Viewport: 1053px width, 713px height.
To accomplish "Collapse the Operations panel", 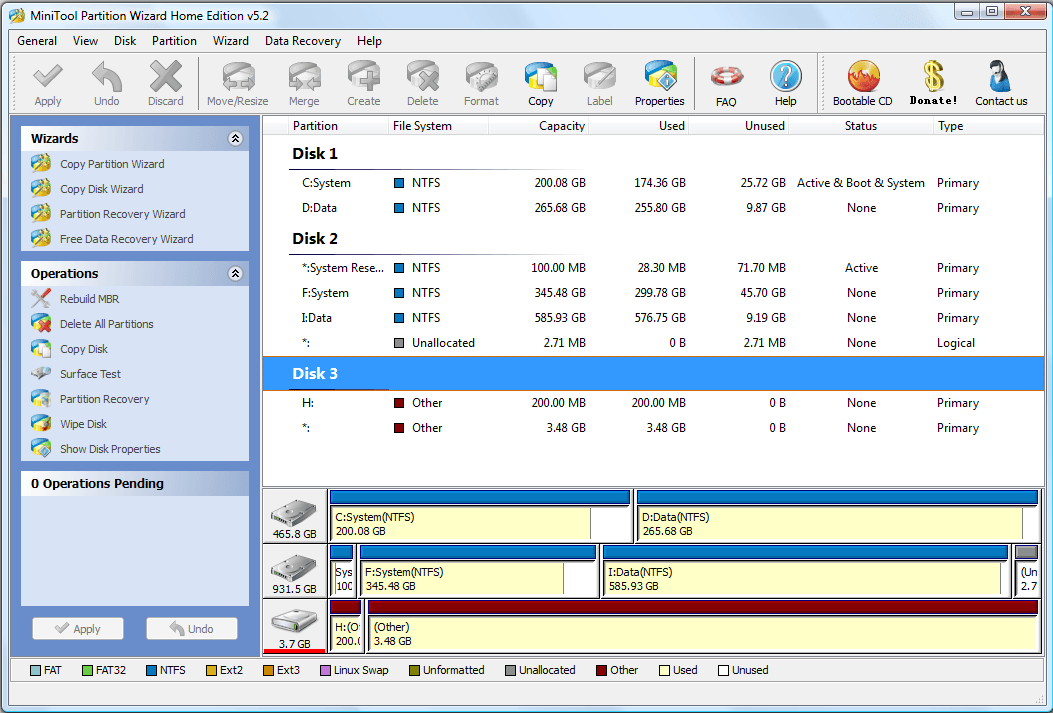I will click(235, 273).
